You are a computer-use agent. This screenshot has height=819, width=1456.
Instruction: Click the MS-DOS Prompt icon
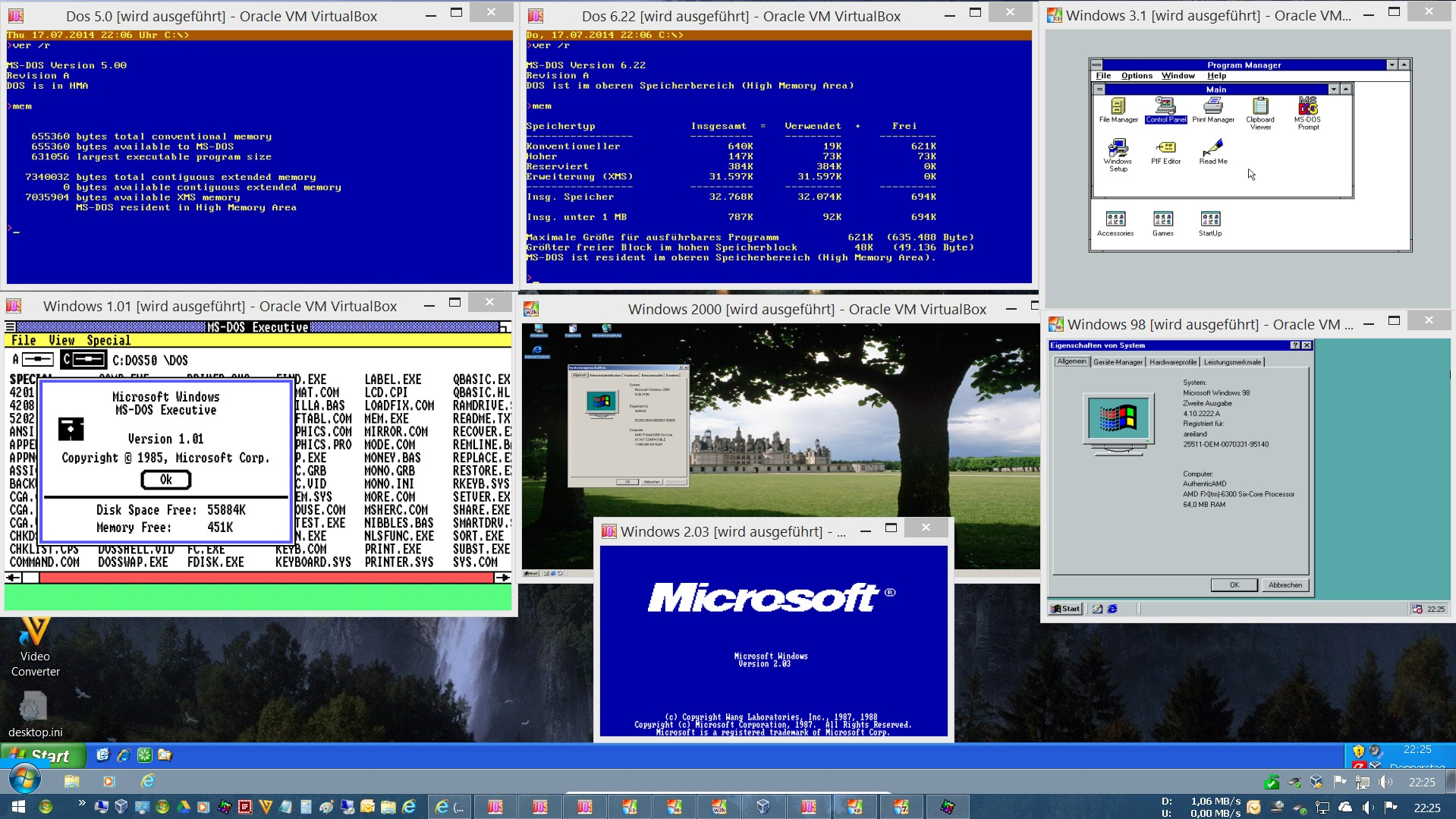[x=1308, y=114]
